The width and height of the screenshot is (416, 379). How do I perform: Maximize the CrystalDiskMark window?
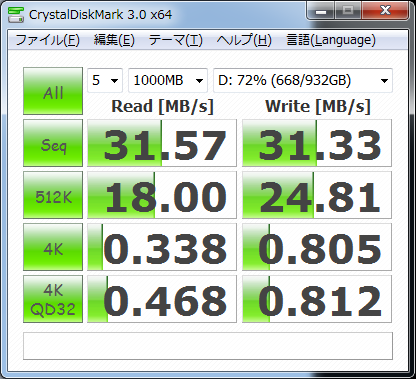(x=348, y=11)
